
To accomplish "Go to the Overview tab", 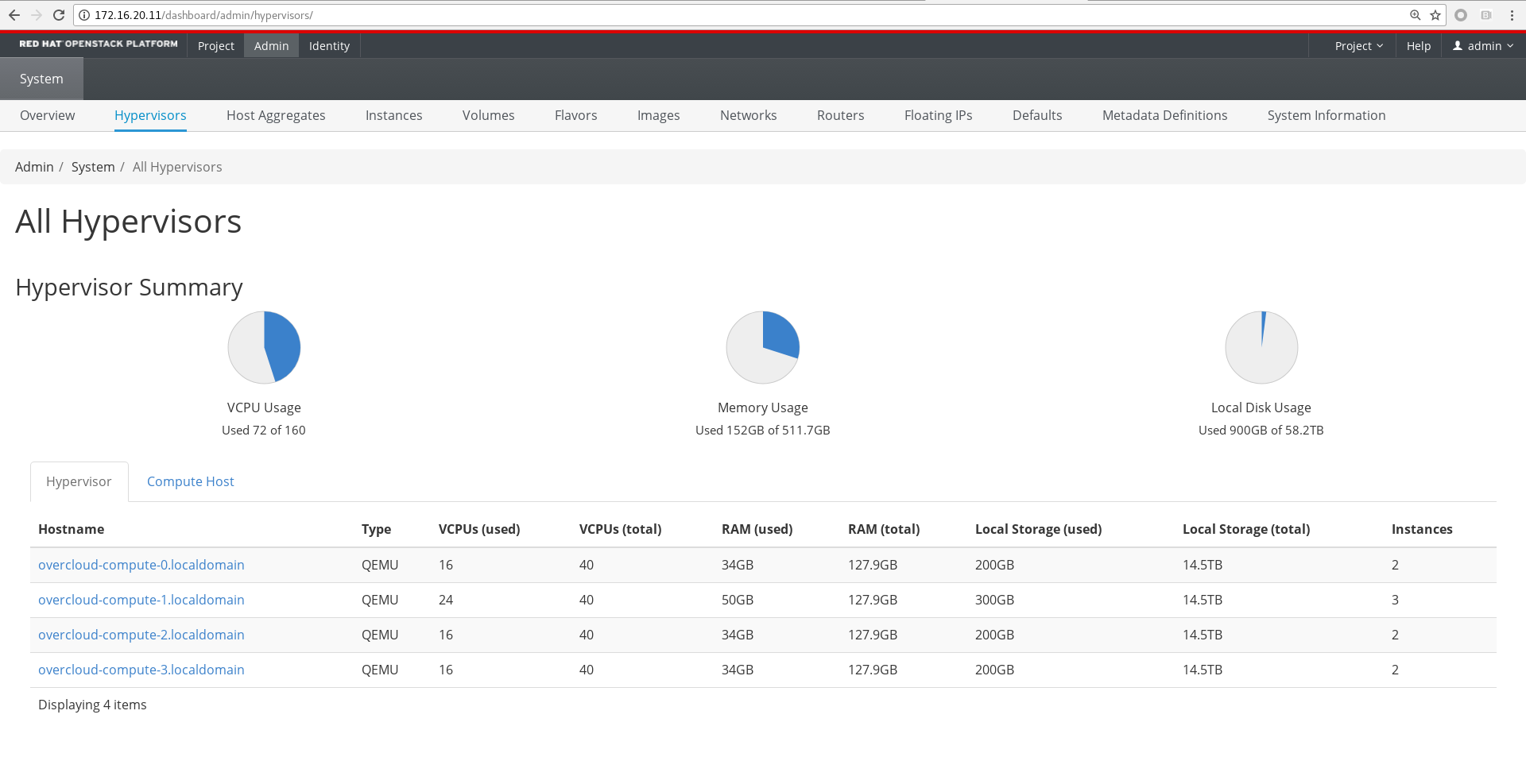I will (48, 115).
